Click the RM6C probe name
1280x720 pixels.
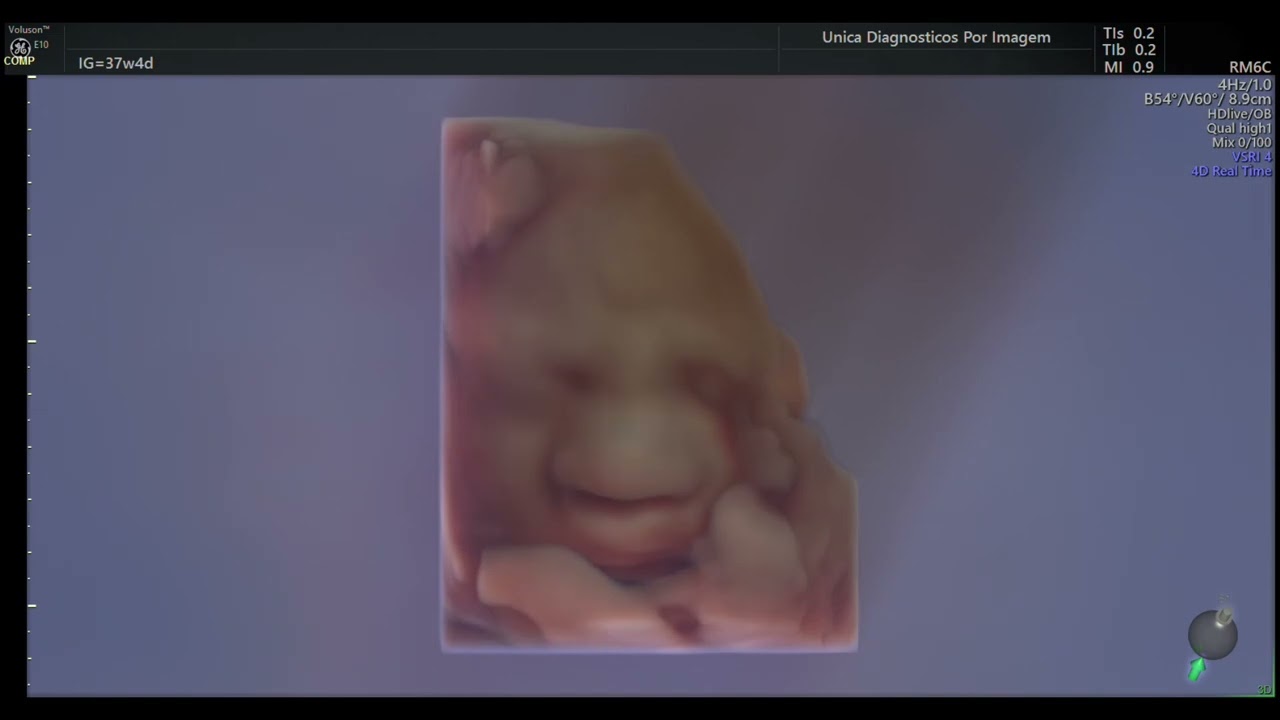[x=1250, y=67]
